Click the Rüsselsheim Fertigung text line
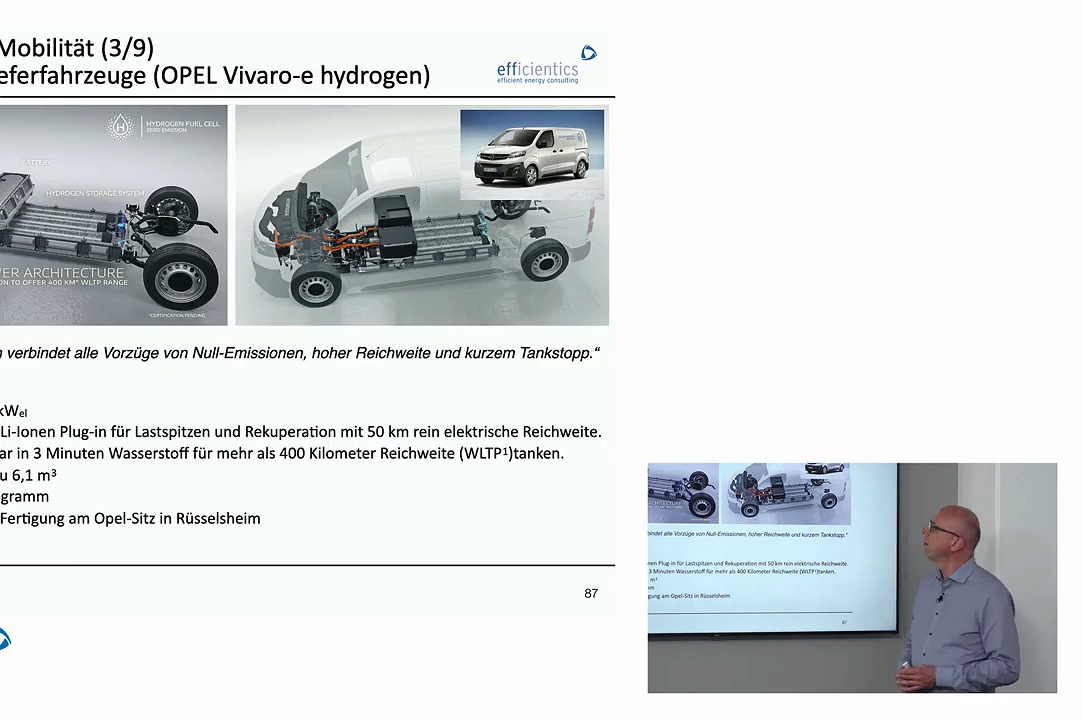1082x720 pixels. tap(130, 518)
